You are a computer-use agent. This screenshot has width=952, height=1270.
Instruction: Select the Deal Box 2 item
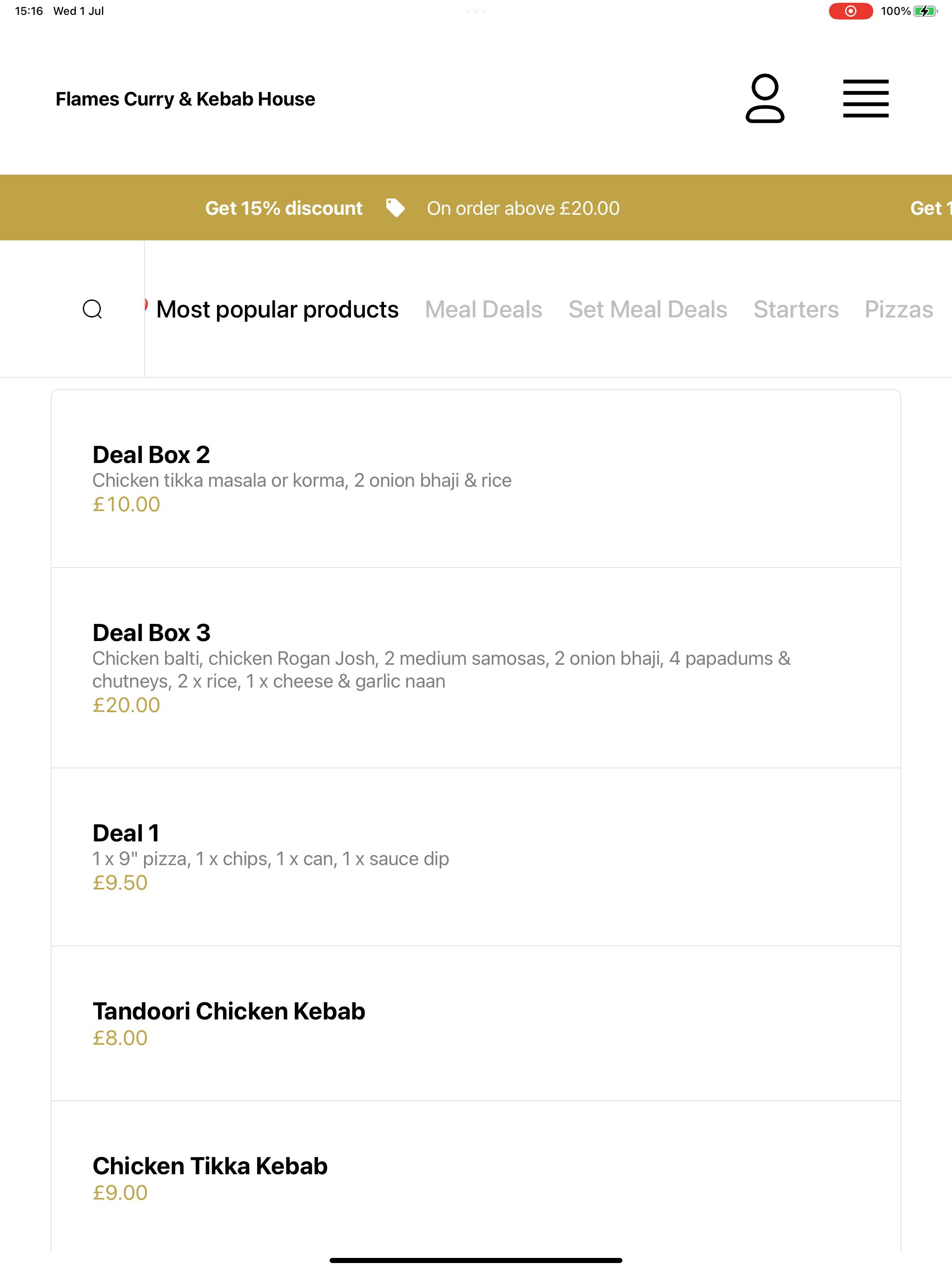[x=476, y=479]
